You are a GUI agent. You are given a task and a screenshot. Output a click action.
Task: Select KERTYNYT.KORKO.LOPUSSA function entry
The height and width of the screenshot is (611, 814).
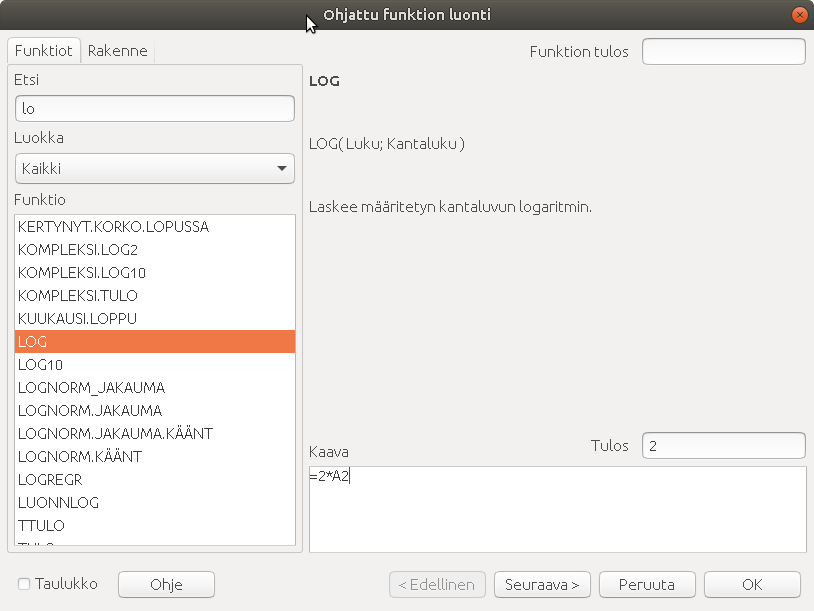113,226
